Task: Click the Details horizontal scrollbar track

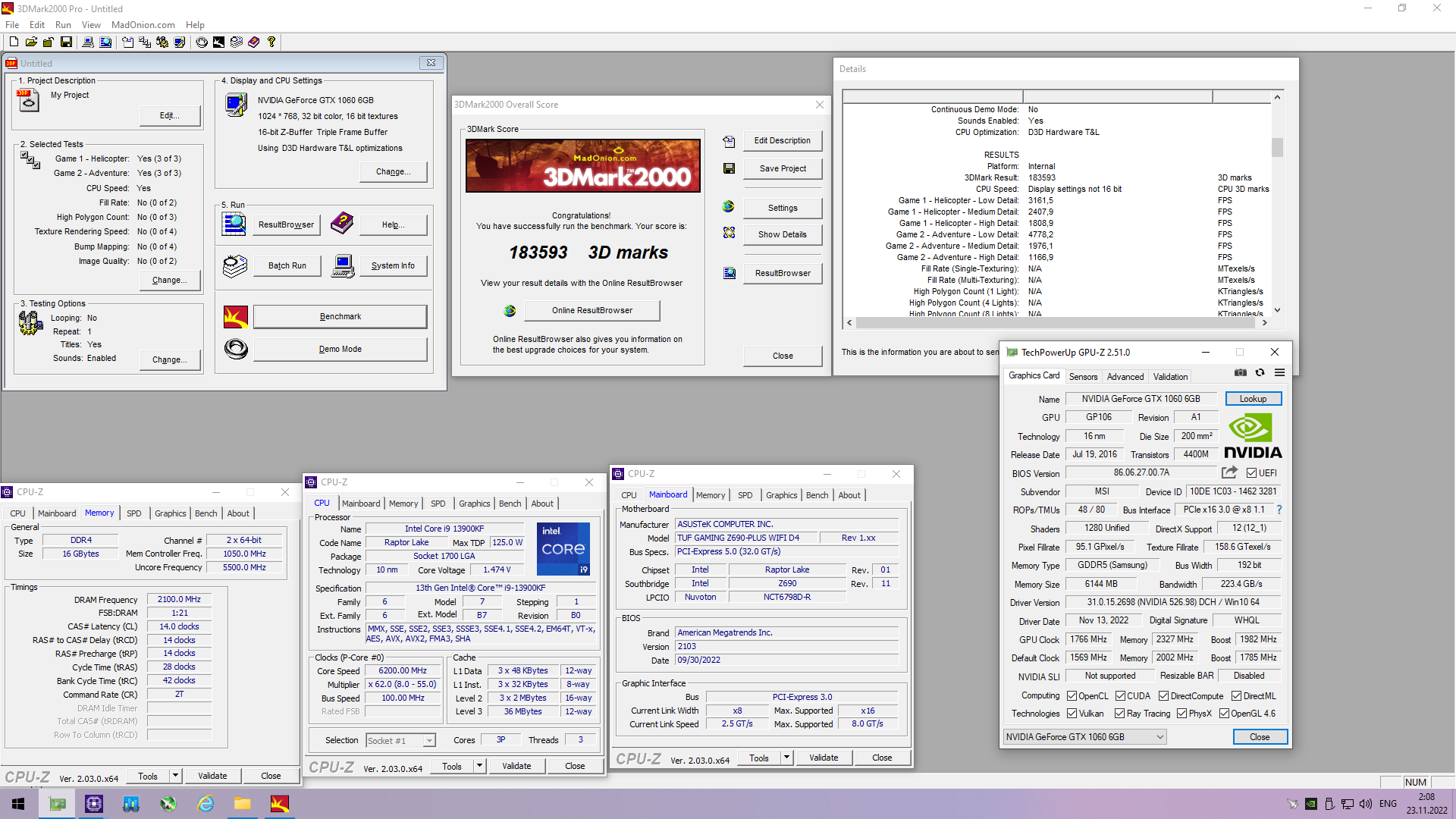Action: pyautogui.click(x=1055, y=323)
